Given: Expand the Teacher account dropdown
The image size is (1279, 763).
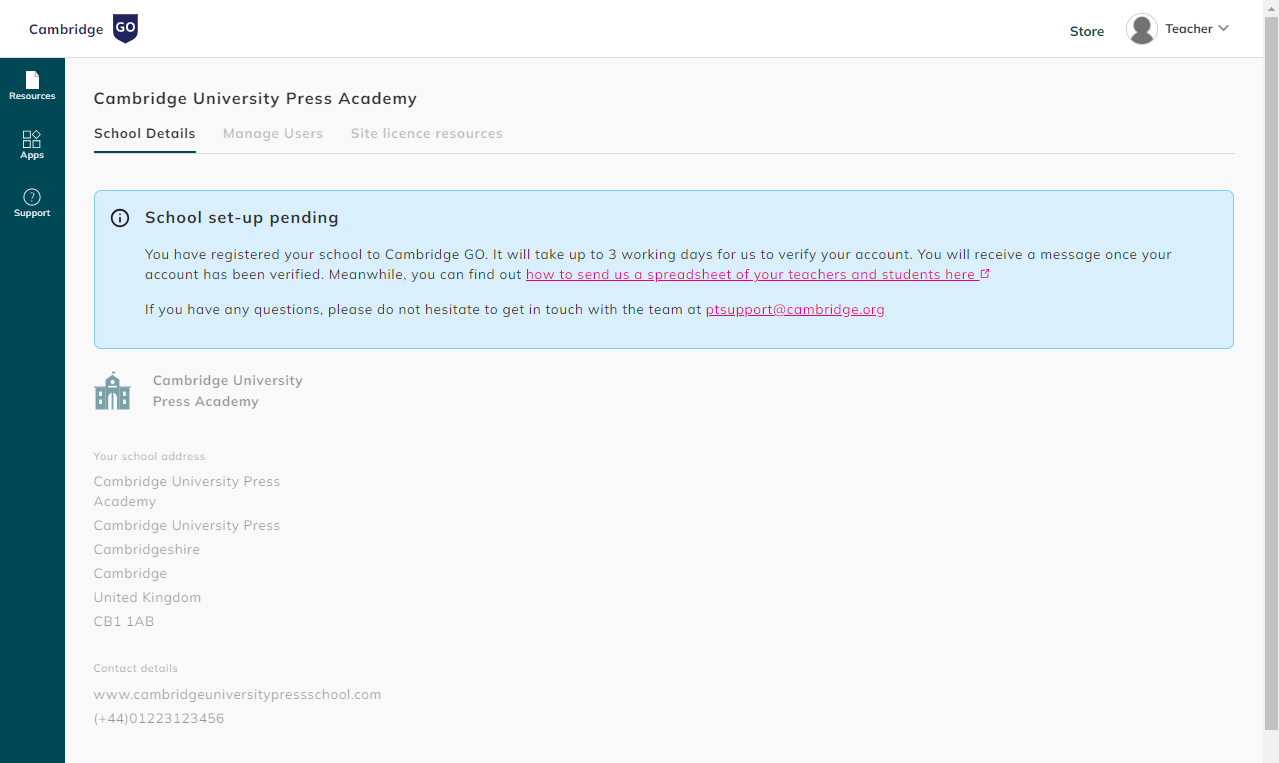Looking at the screenshot, I should tap(1196, 29).
